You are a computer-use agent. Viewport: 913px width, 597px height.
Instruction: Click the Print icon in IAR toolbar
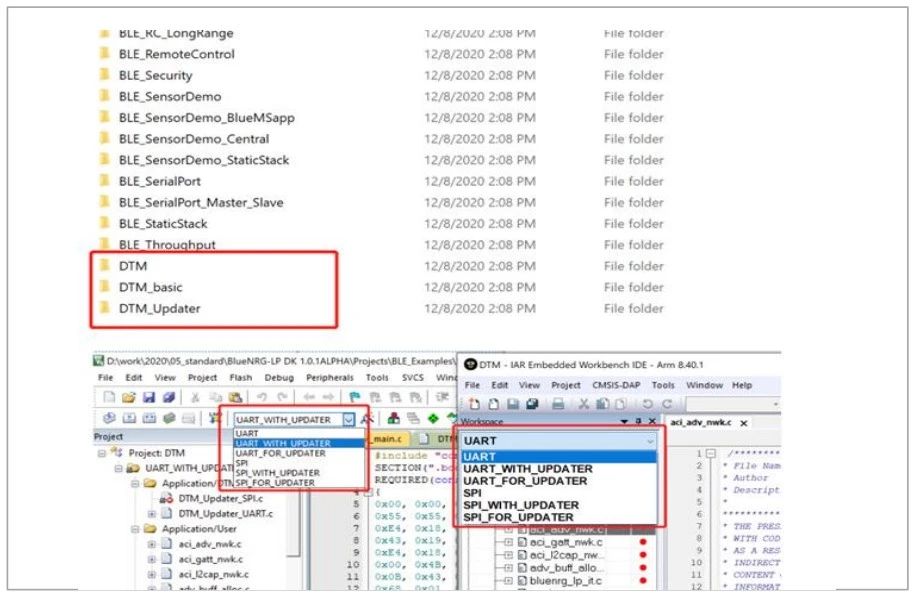(558, 404)
